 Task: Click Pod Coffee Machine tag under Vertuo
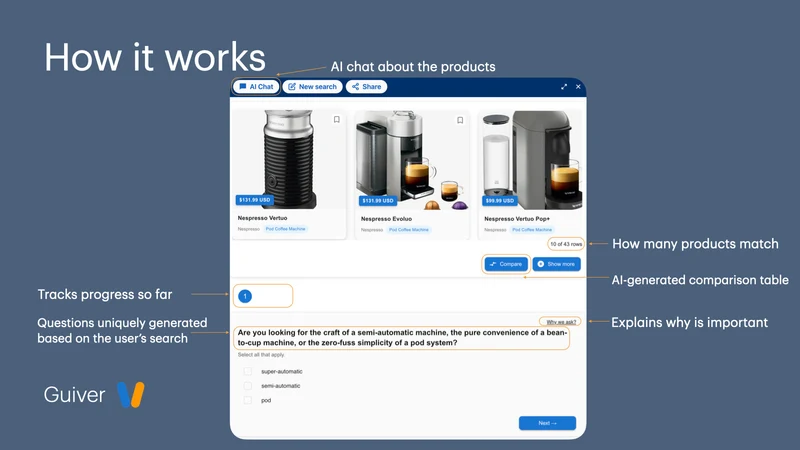click(286, 229)
